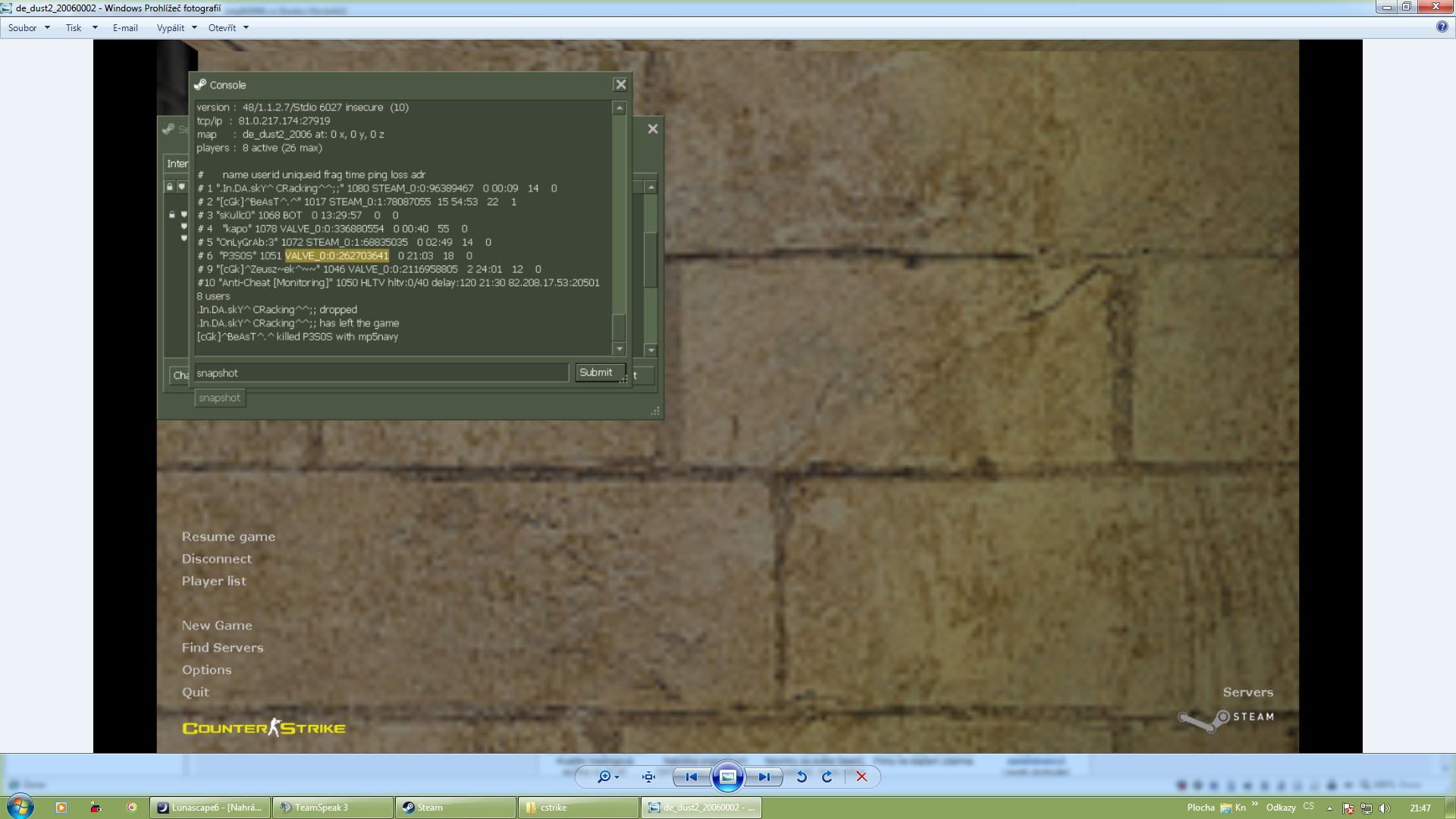Click Options in game menu
The image size is (1456, 819).
coord(206,670)
